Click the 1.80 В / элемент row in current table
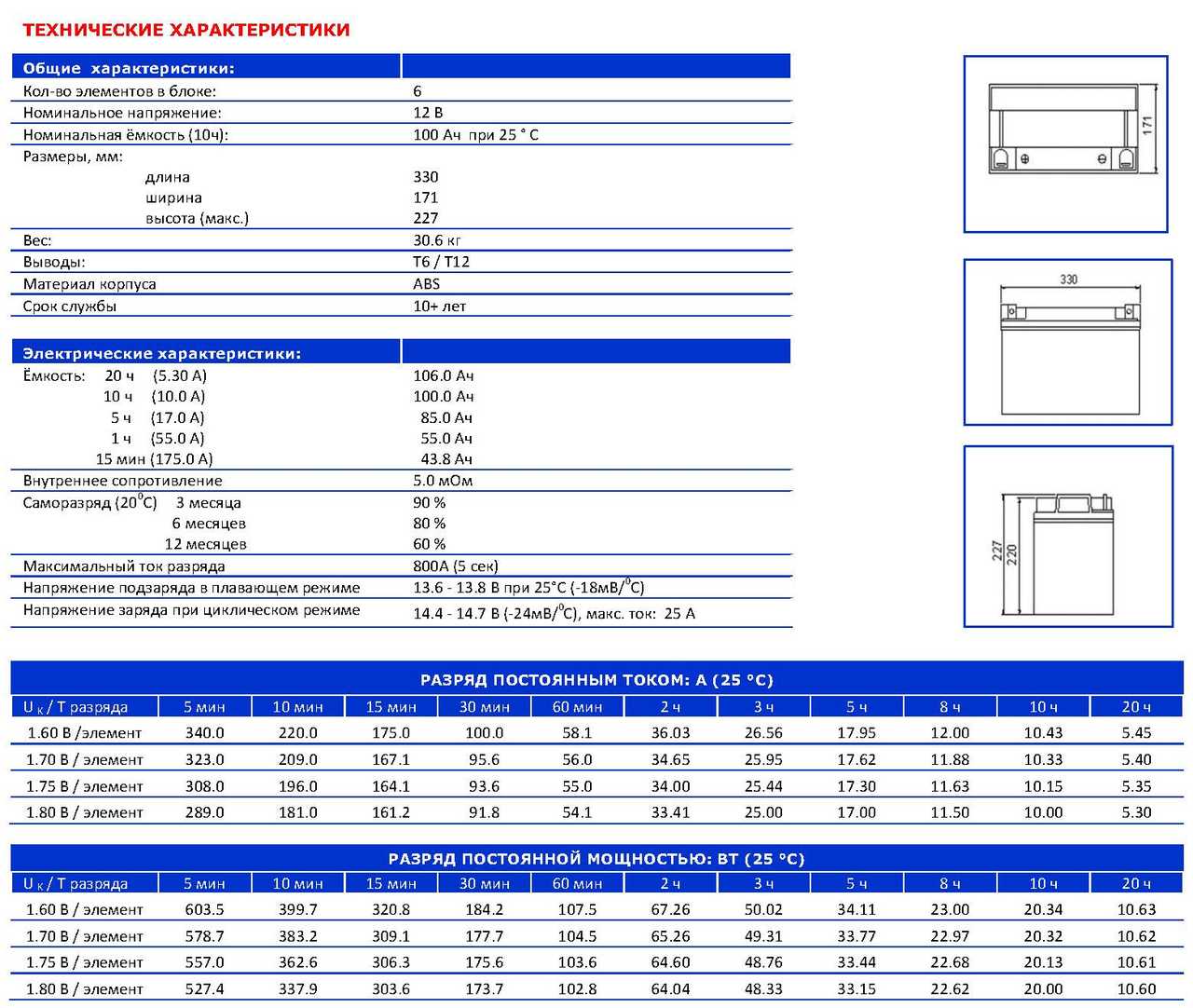This screenshot has height=1008, width=1193. [x=596, y=812]
